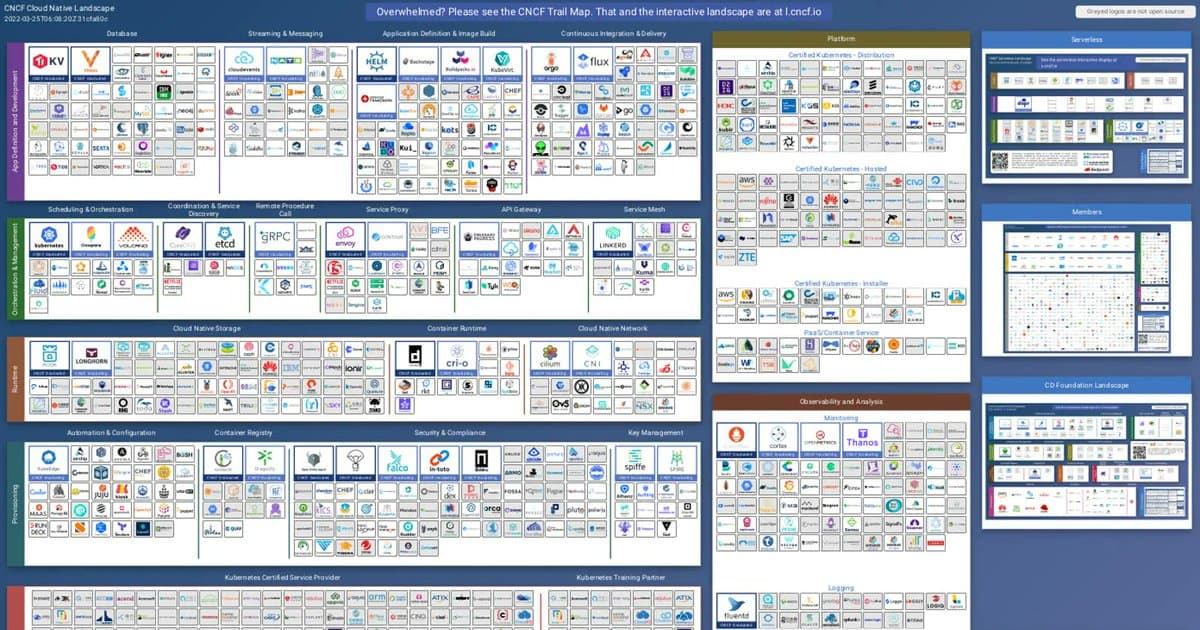
Task: Click the TiKV logo in Database
Action: pos(49,61)
